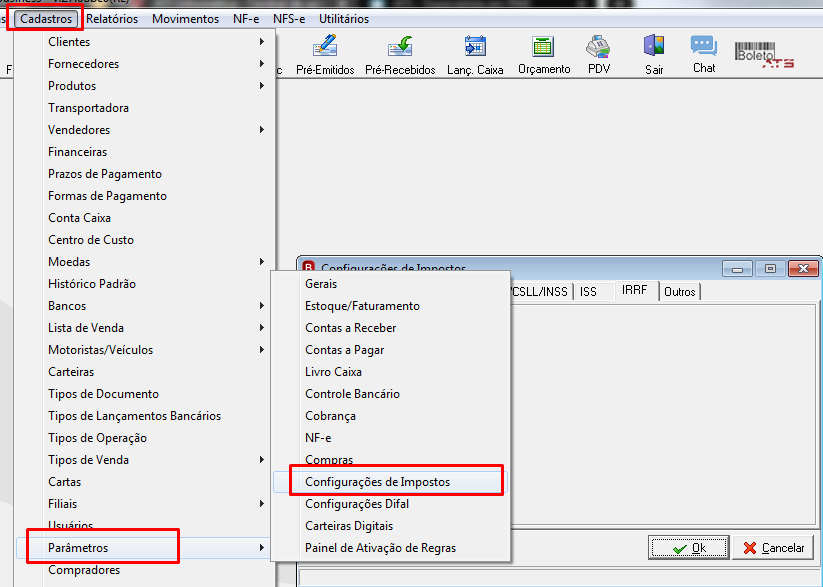Select Compradores menu entry
Image resolution: width=823 pixels, height=587 pixels.
(x=145, y=570)
